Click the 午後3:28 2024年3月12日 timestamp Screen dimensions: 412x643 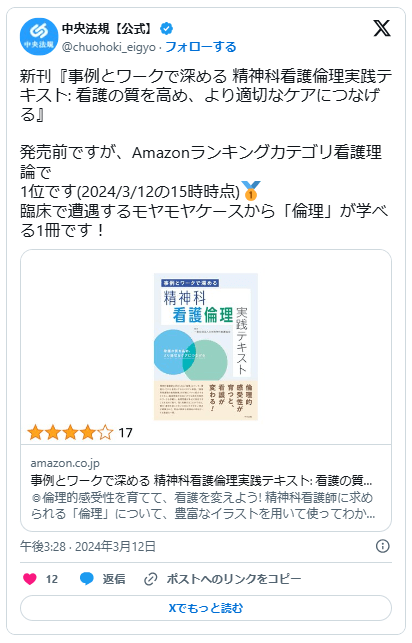tap(88, 546)
